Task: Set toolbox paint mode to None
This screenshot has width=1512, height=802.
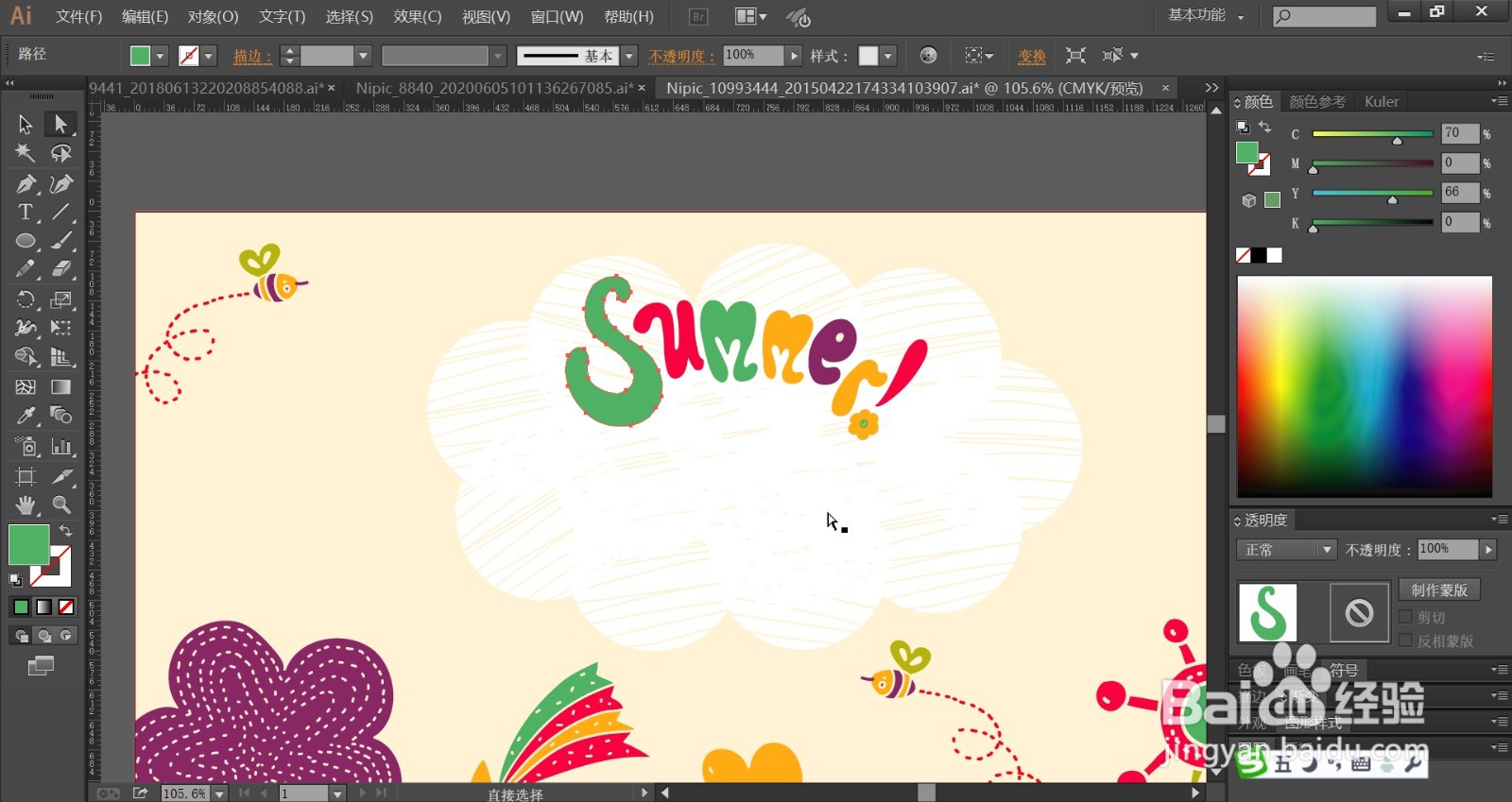Action: click(x=66, y=606)
